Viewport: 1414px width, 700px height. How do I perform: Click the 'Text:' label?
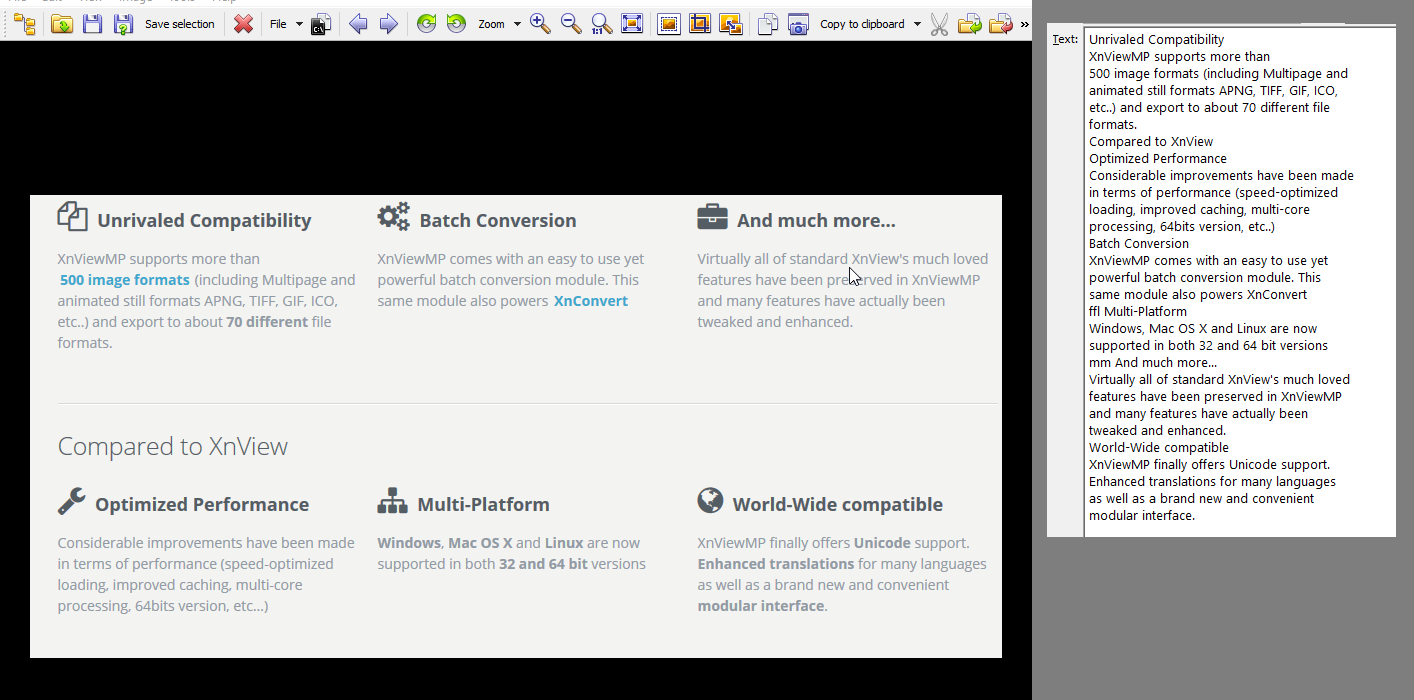[x=1065, y=39]
